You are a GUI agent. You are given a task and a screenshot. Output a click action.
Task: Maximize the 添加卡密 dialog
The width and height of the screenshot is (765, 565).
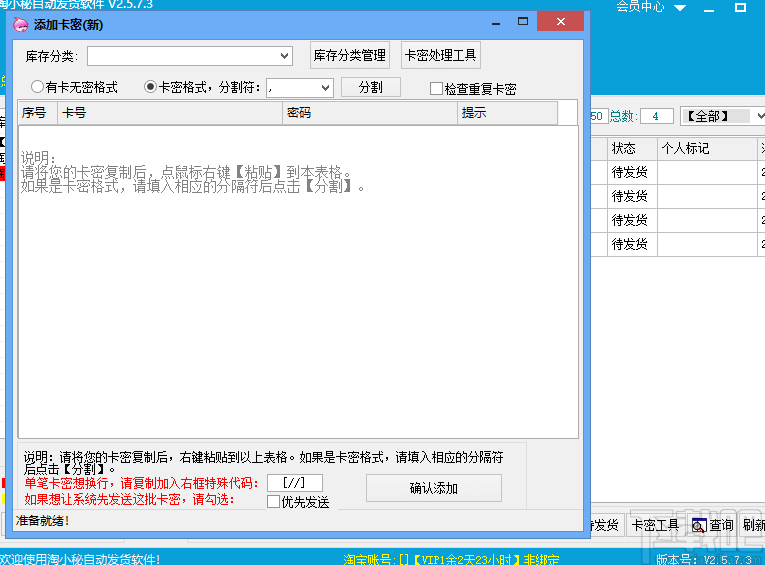coord(523,21)
